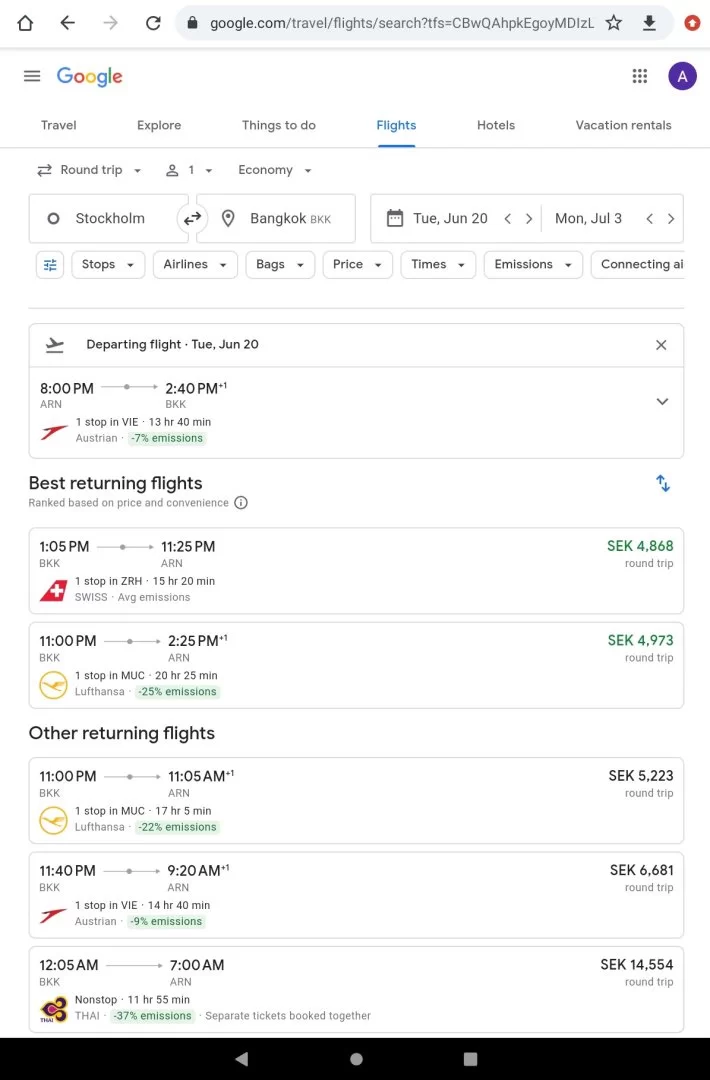
Task: Remove the selected departing flight
Action: coord(661,345)
